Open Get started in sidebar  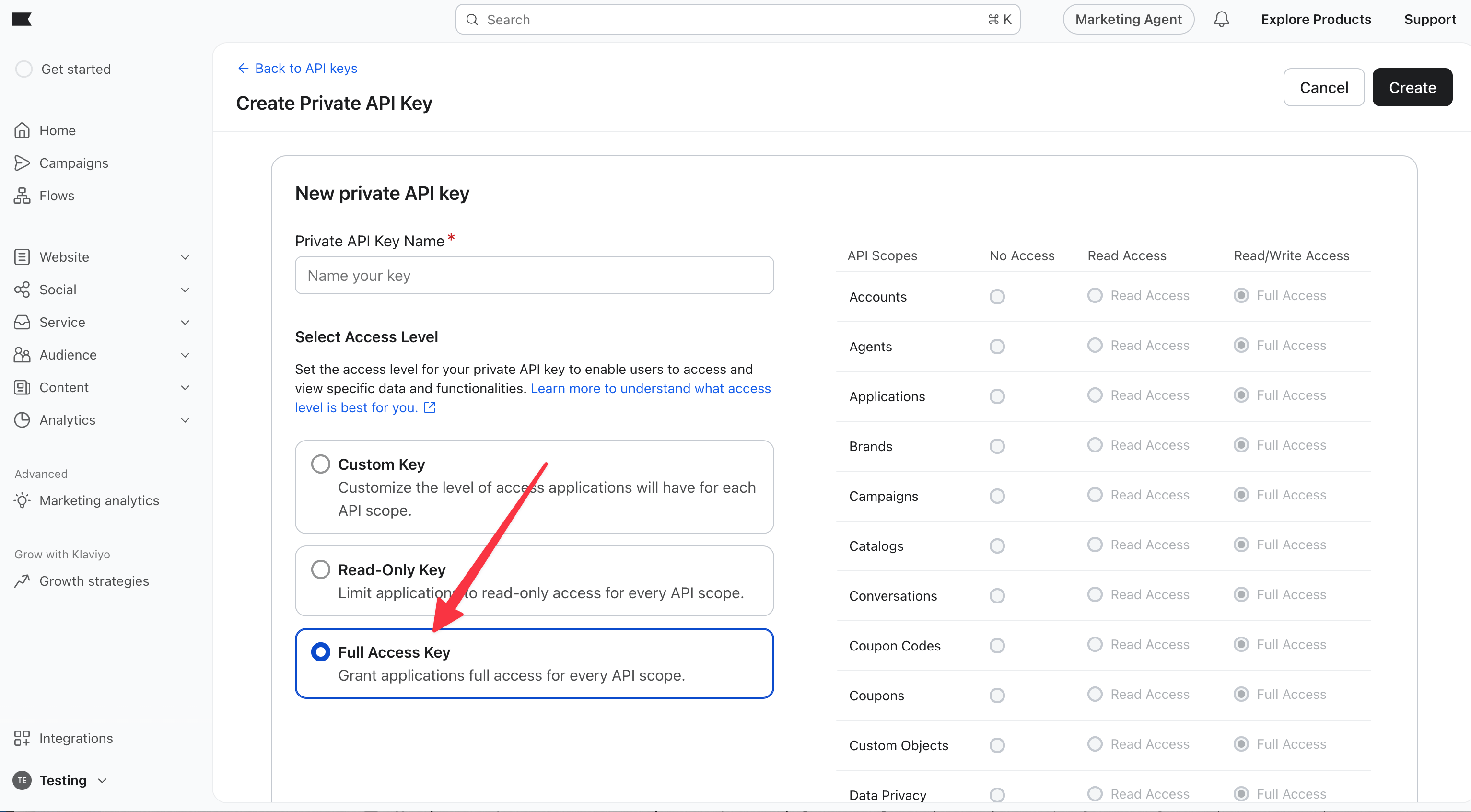(x=76, y=69)
